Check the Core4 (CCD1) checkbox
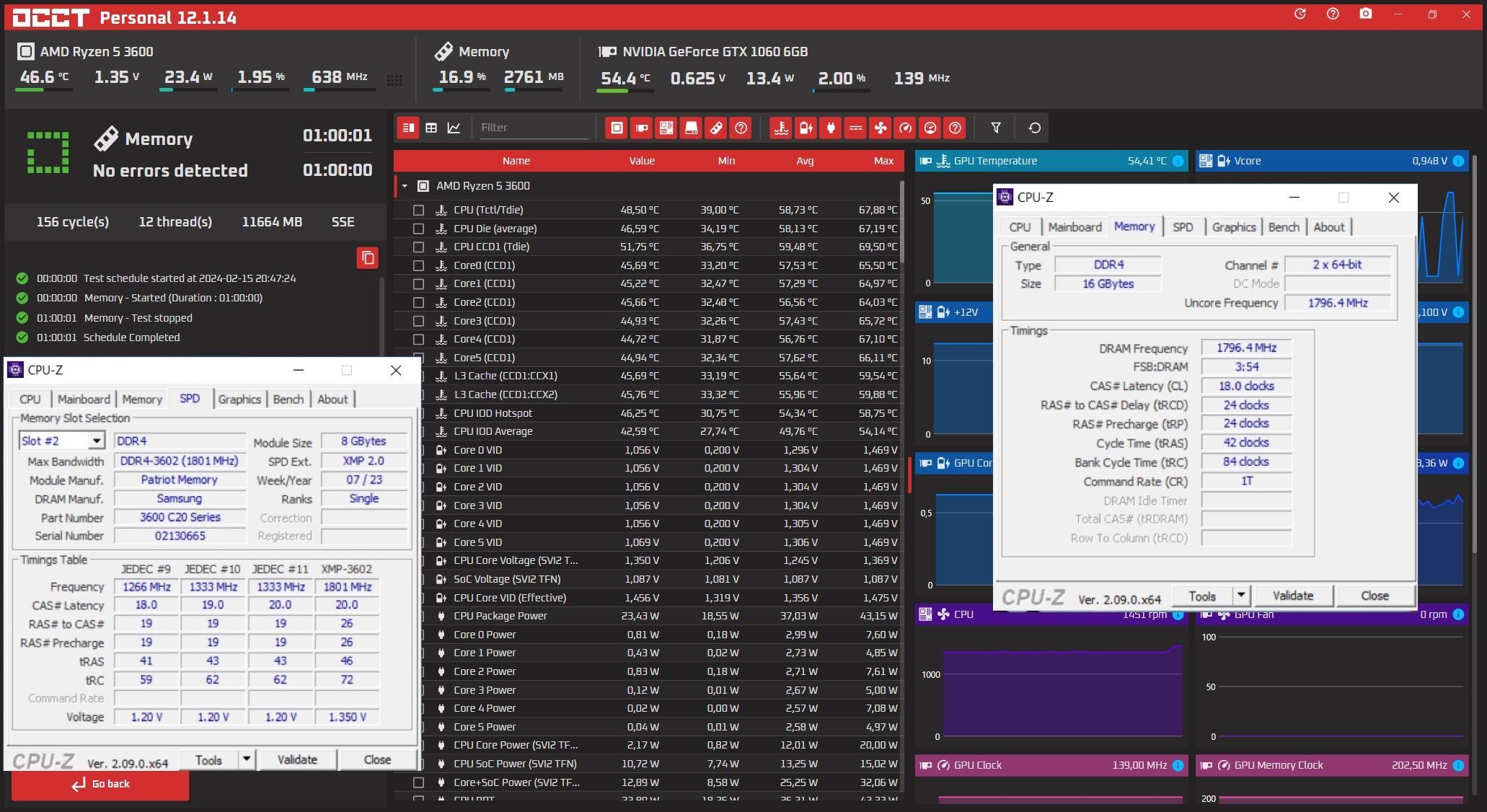The image size is (1487, 812). [418, 339]
